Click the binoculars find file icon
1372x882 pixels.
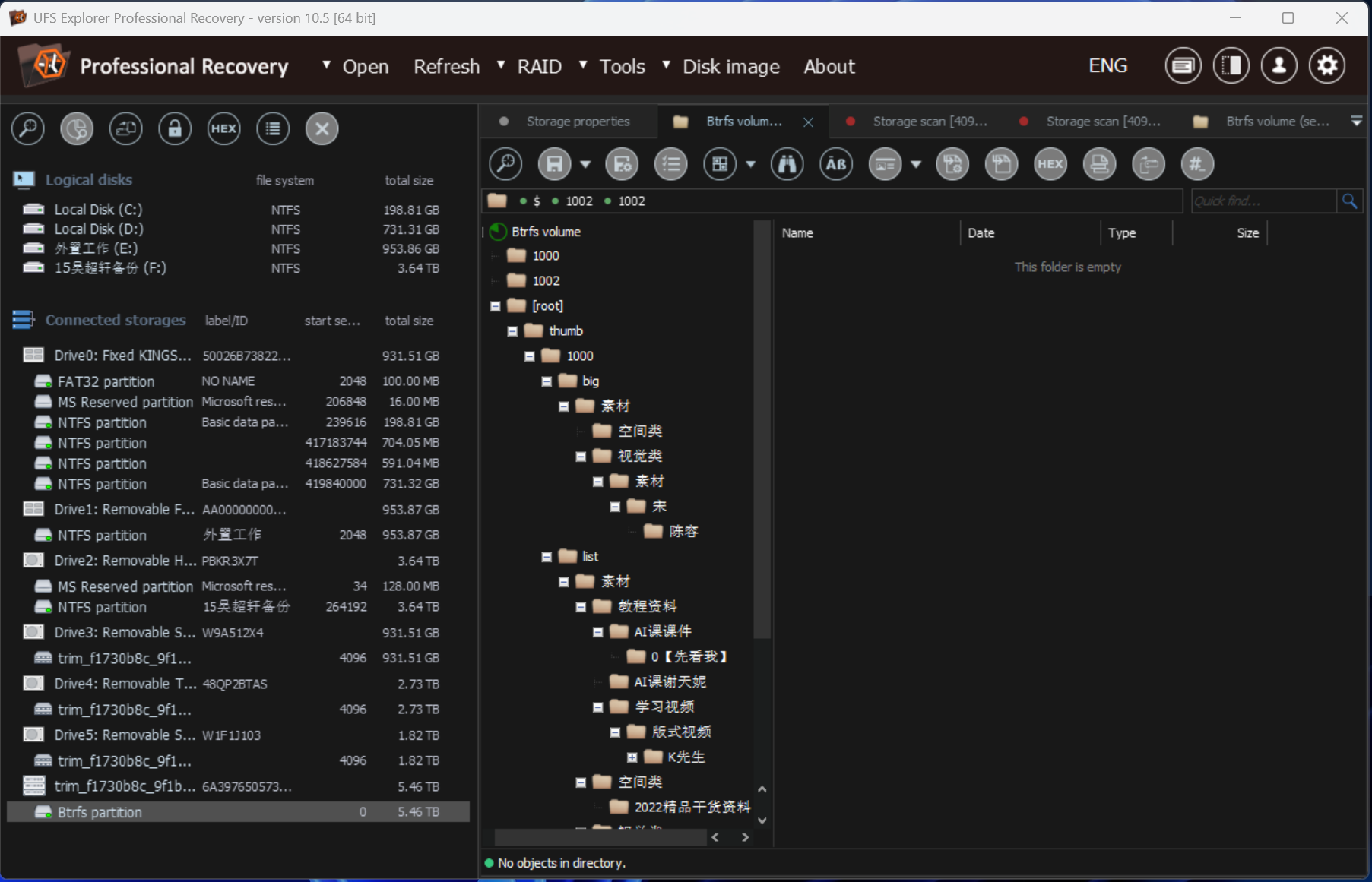click(x=787, y=164)
